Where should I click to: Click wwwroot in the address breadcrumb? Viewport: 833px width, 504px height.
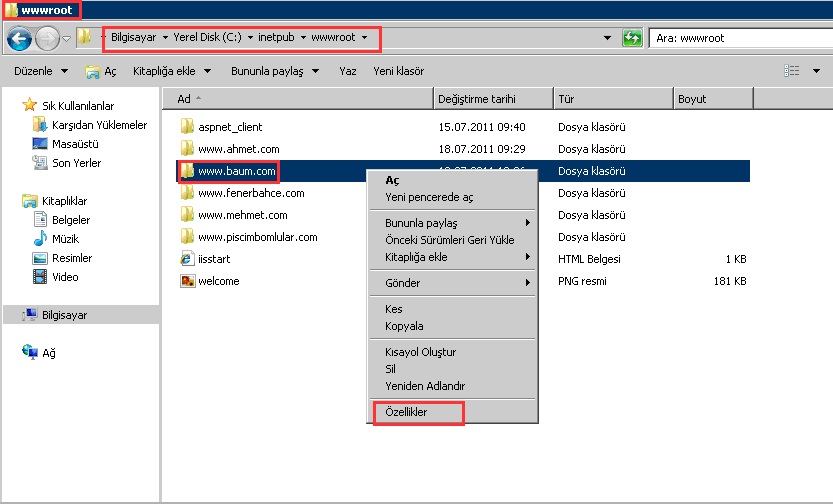(x=333, y=37)
